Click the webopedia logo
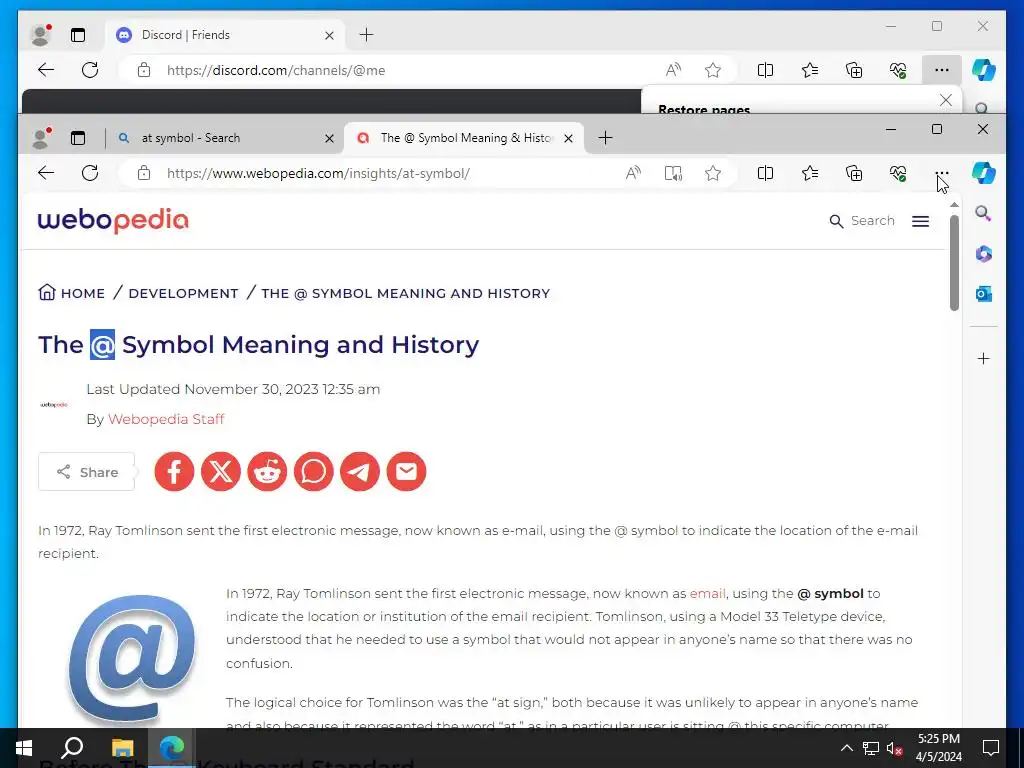 click(113, 221)
